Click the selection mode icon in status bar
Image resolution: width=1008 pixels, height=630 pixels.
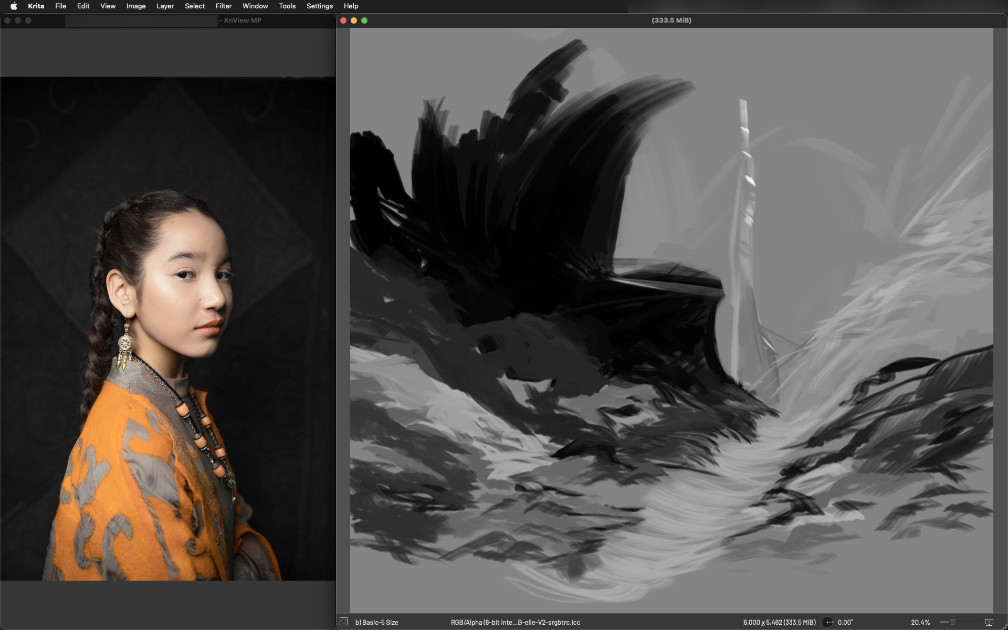coord(343,622)
